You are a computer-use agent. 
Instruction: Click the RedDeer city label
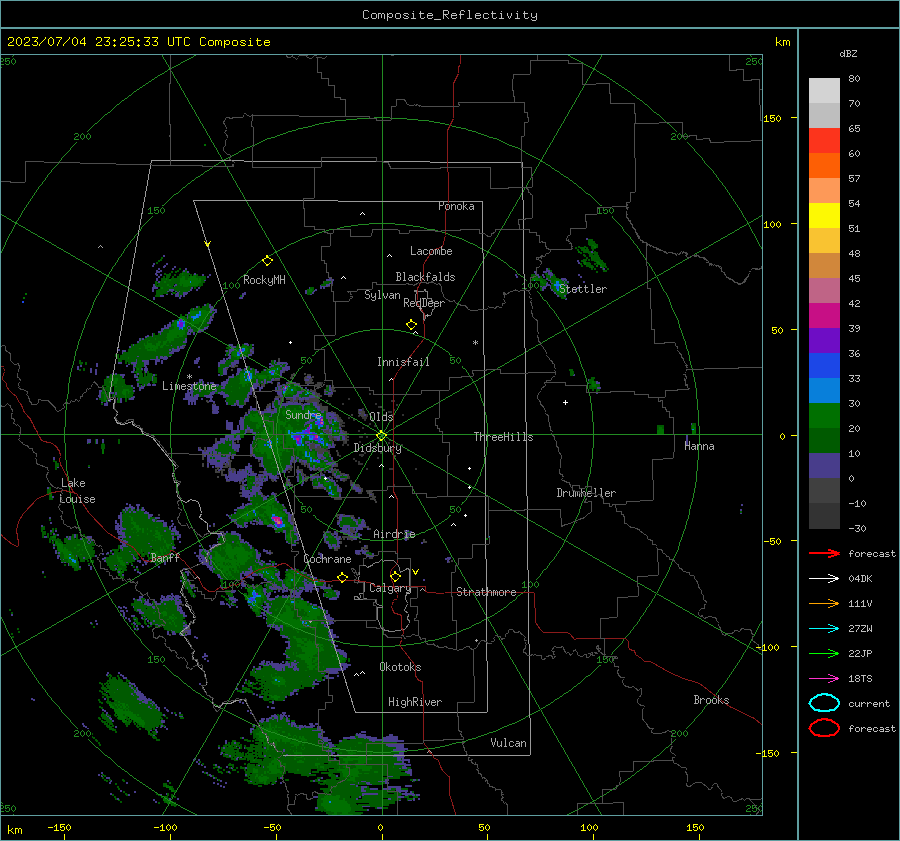pos(424,303)
